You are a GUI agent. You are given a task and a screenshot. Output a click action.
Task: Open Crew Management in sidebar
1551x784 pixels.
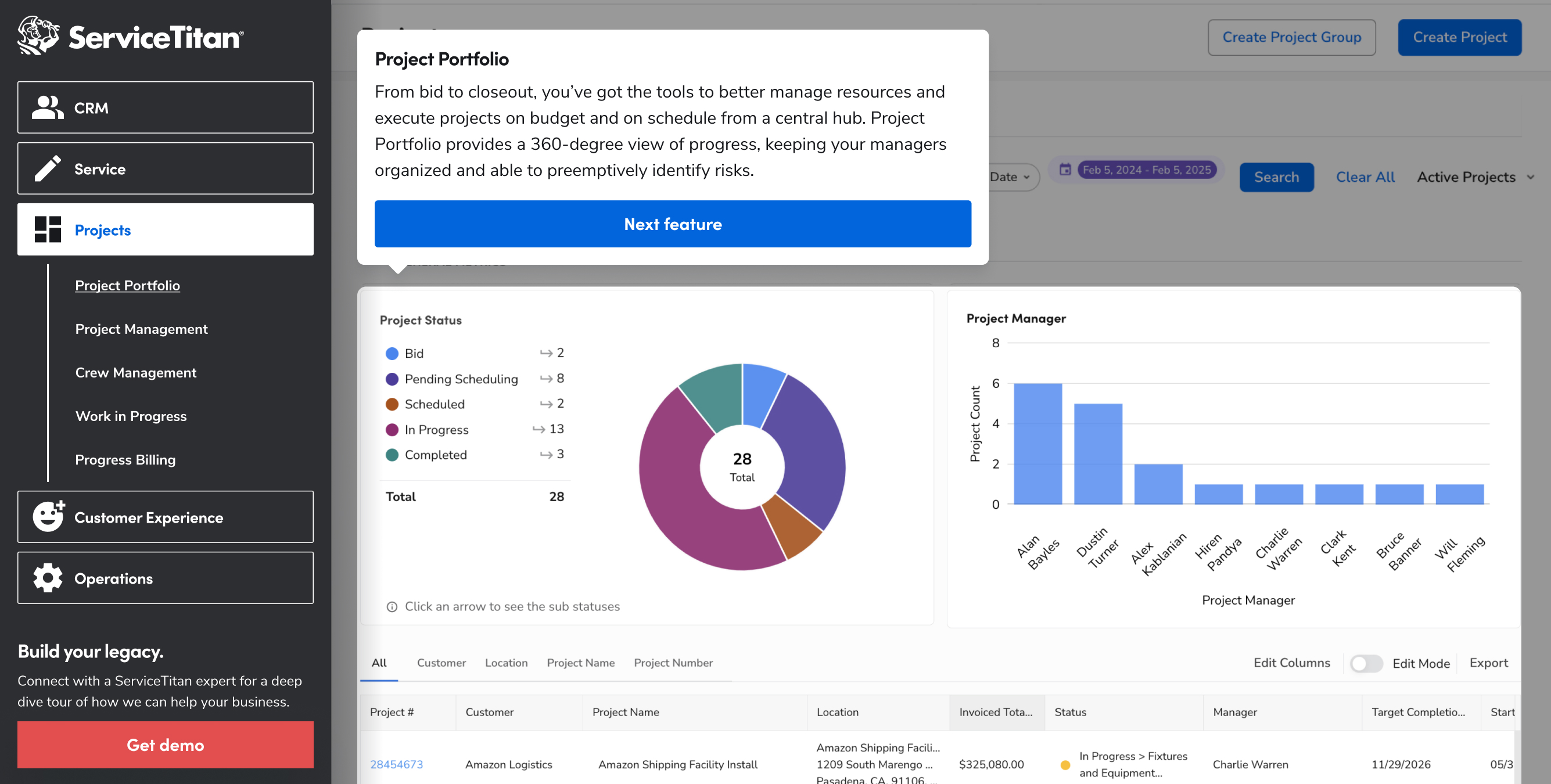(135, 372)
